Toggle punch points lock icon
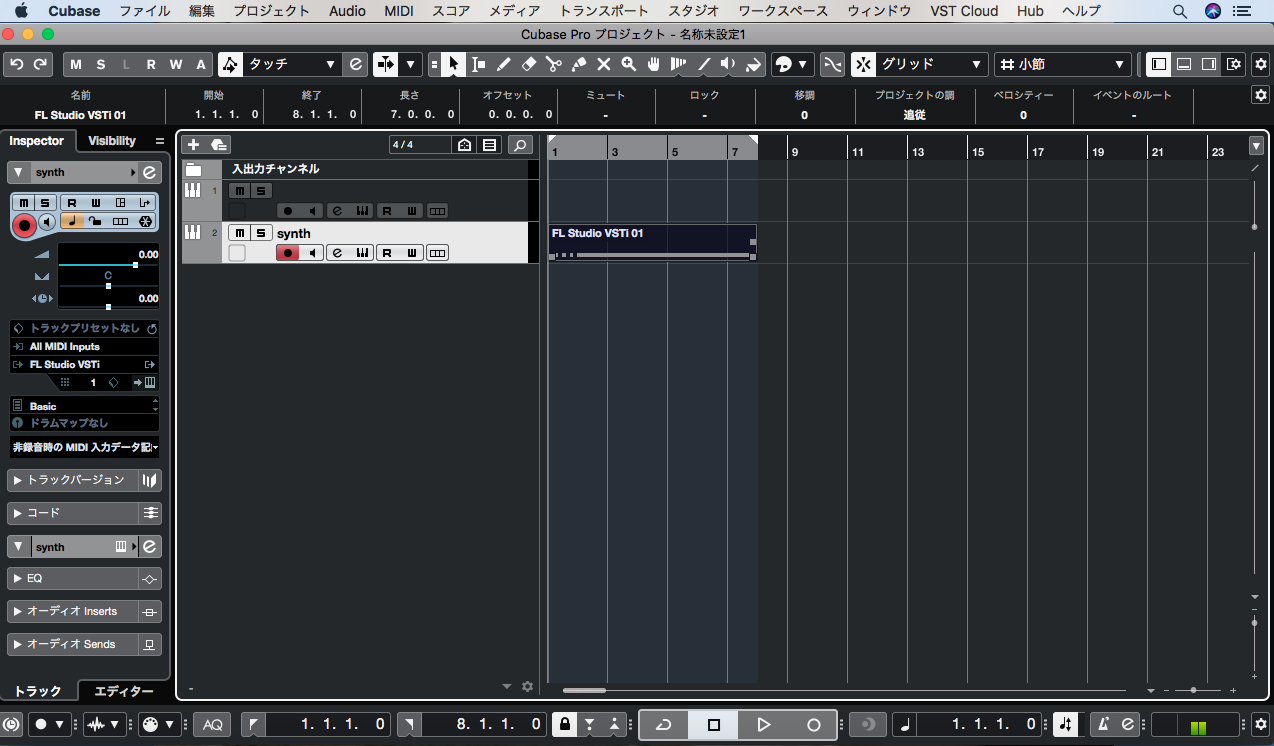Screen dimensions: 1274x746 (564, 724)
